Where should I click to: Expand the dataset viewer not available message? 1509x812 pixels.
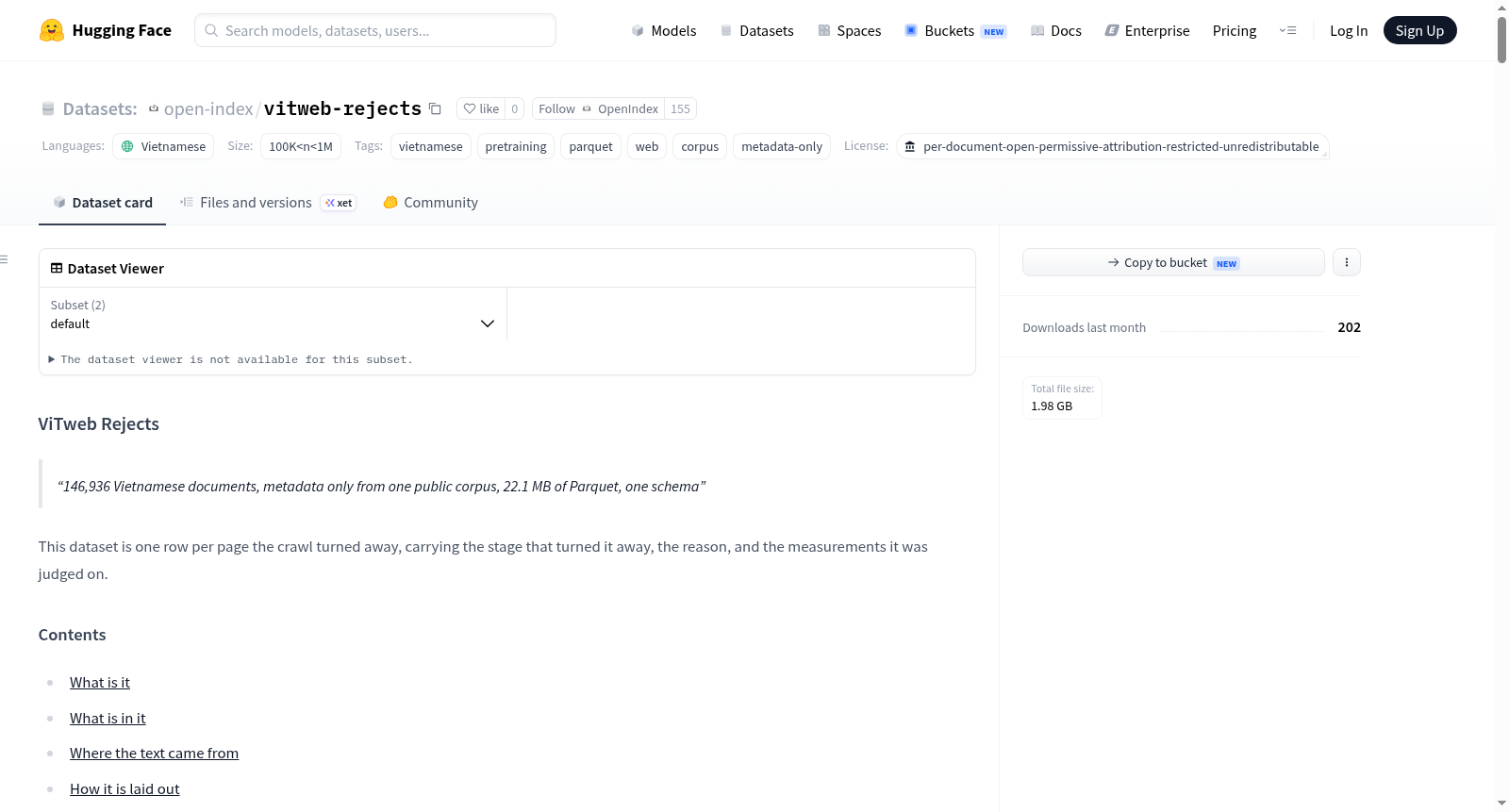[231, 359]
